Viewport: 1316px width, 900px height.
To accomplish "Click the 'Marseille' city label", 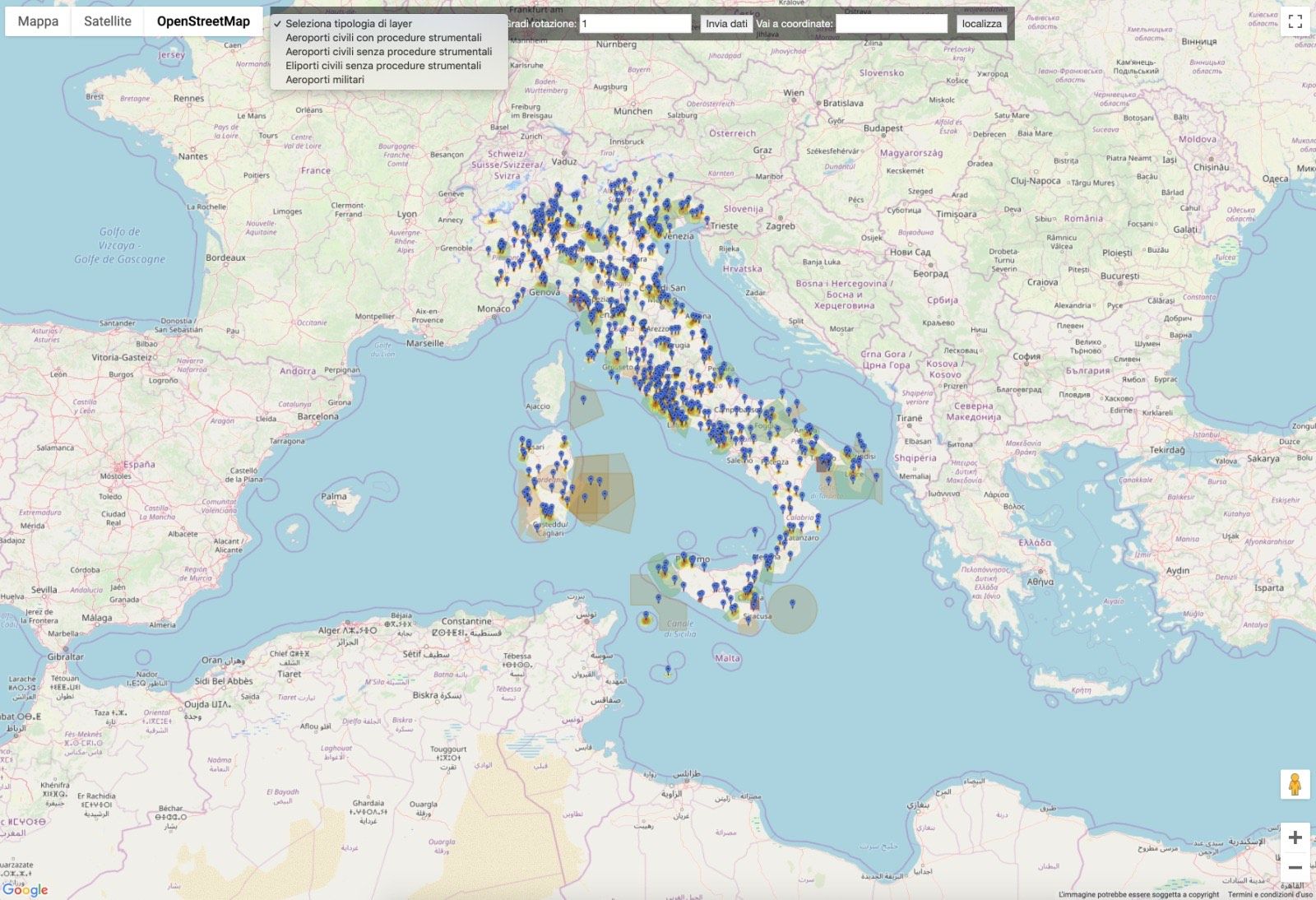I will pos(425,343).
